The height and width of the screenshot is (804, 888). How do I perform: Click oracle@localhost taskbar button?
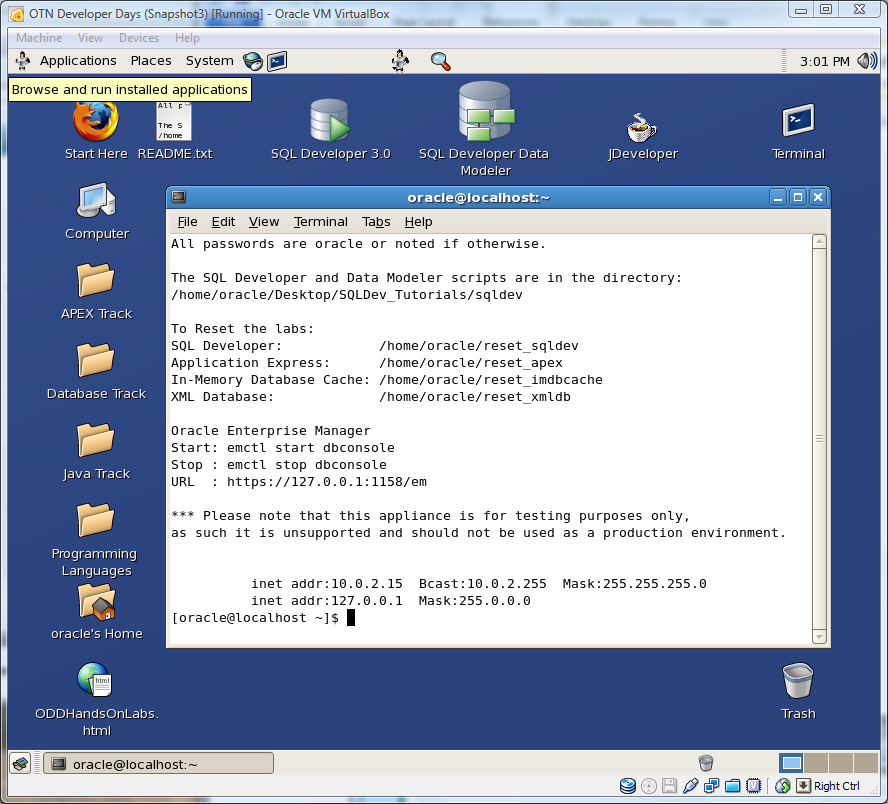(159, 764)
